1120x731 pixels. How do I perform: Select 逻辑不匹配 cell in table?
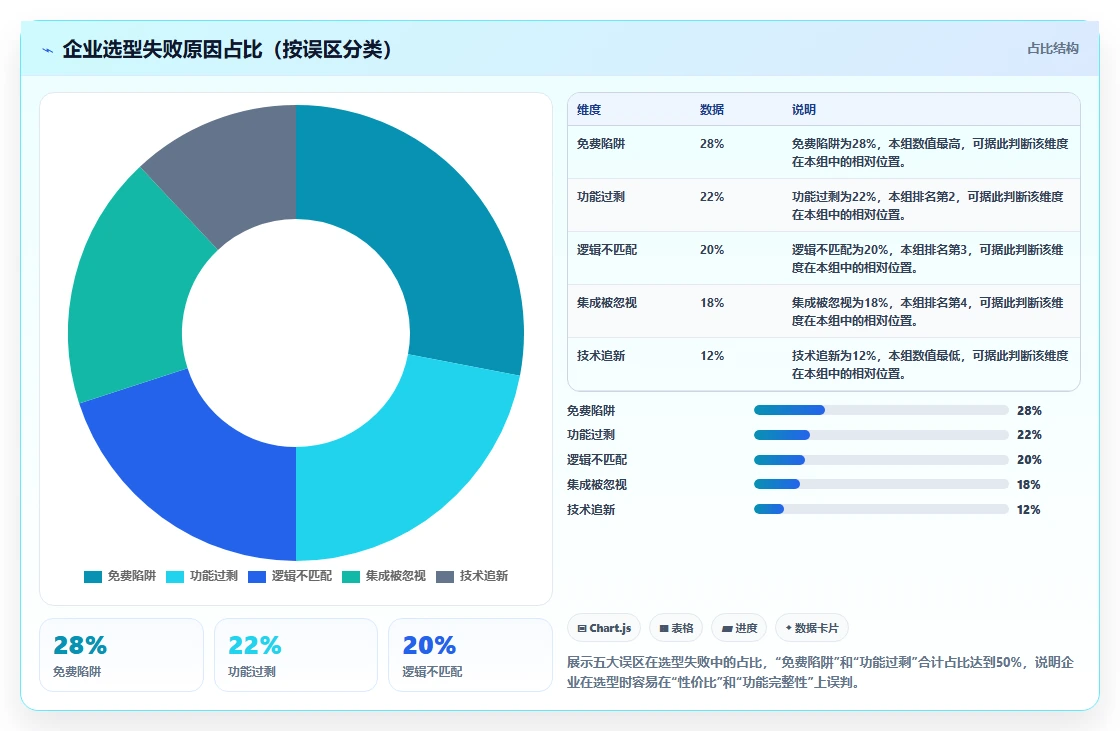[606, 249]
